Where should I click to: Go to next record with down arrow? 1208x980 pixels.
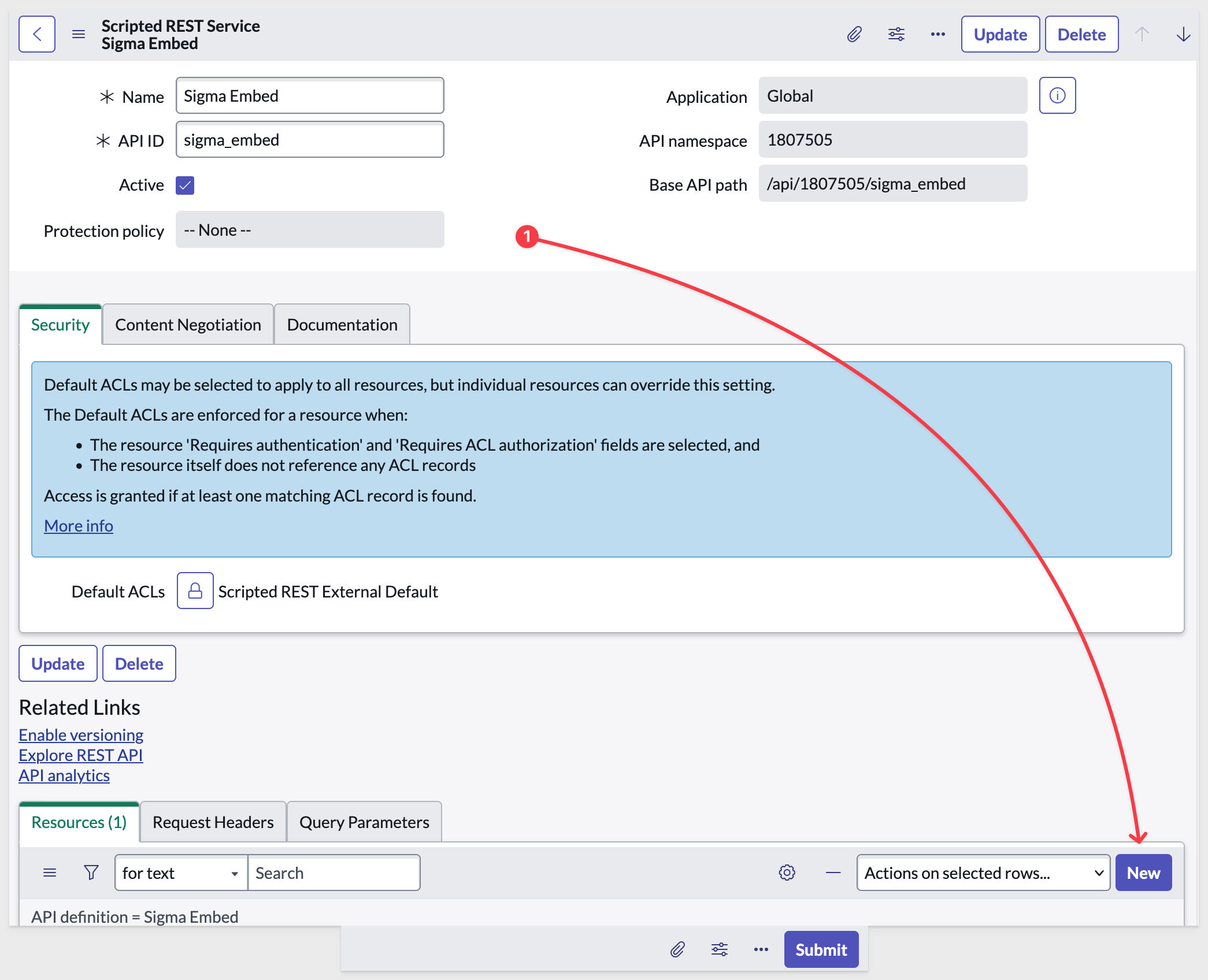pyautogui.click(x=1184, y=35)
